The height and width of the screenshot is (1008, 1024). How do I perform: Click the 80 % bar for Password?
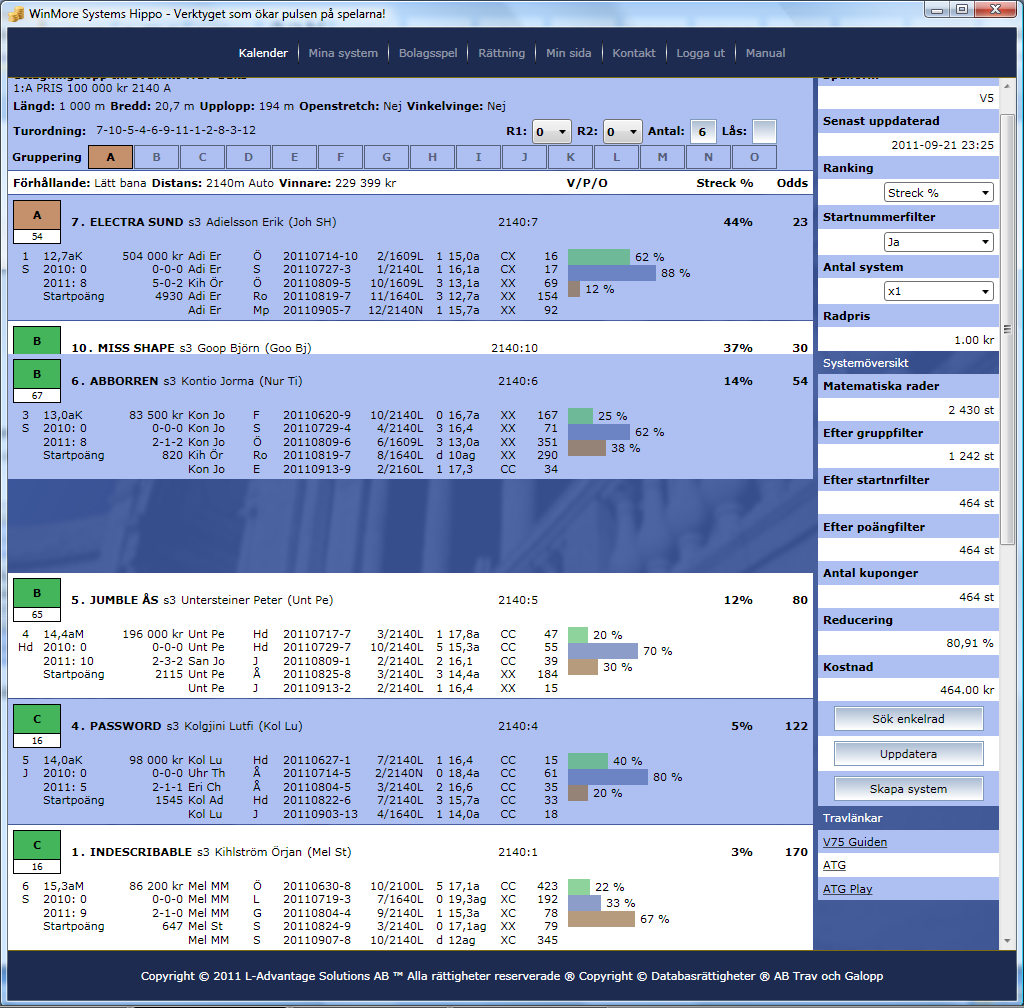tap(608, 777)
